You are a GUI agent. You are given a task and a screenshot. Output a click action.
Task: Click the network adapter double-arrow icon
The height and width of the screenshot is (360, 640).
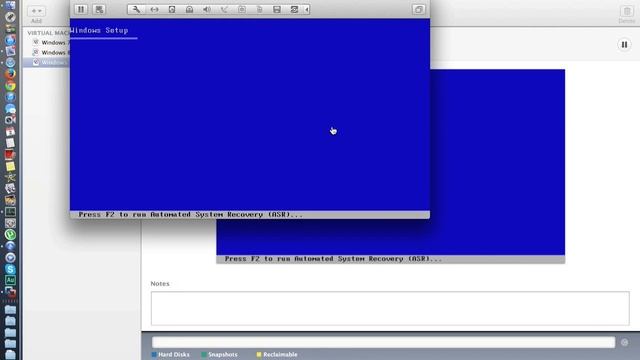(154, 9)
